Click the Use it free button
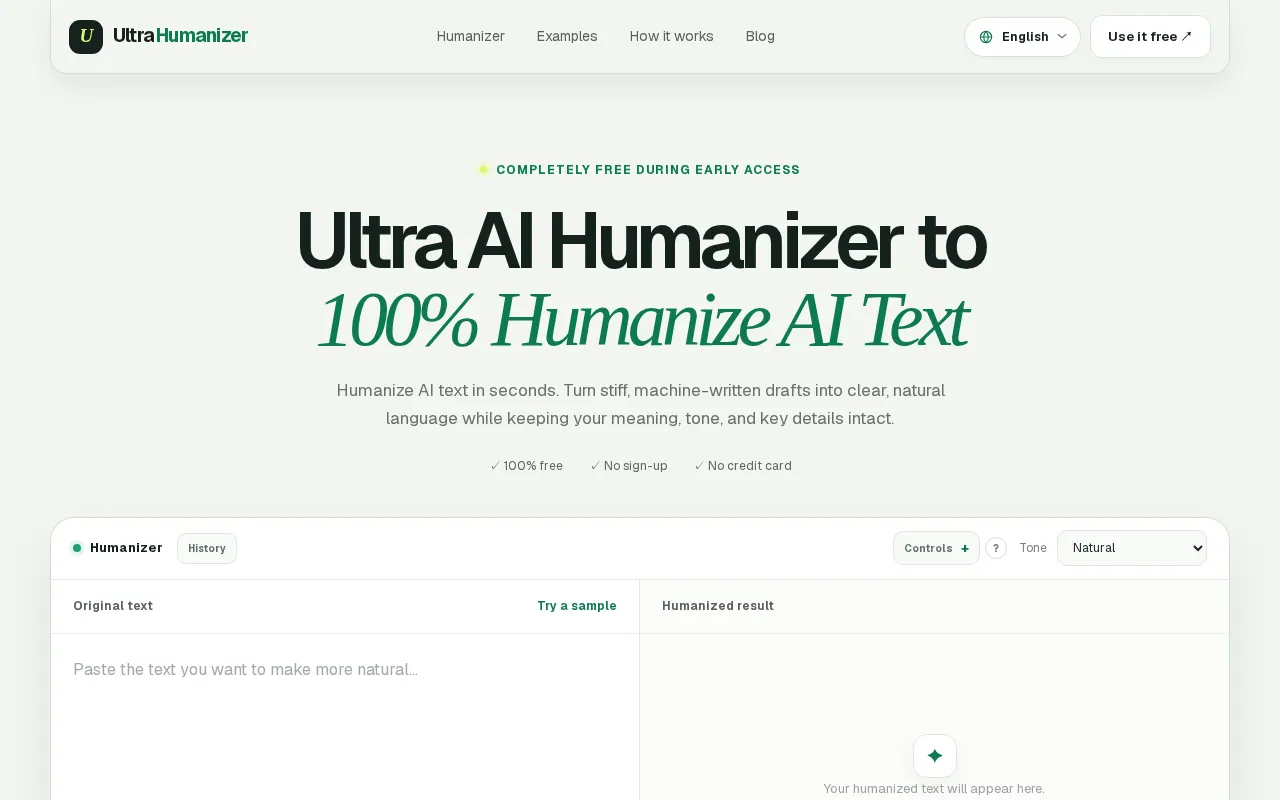Screen dimensions: 1280x800 tap(1150, 37)
